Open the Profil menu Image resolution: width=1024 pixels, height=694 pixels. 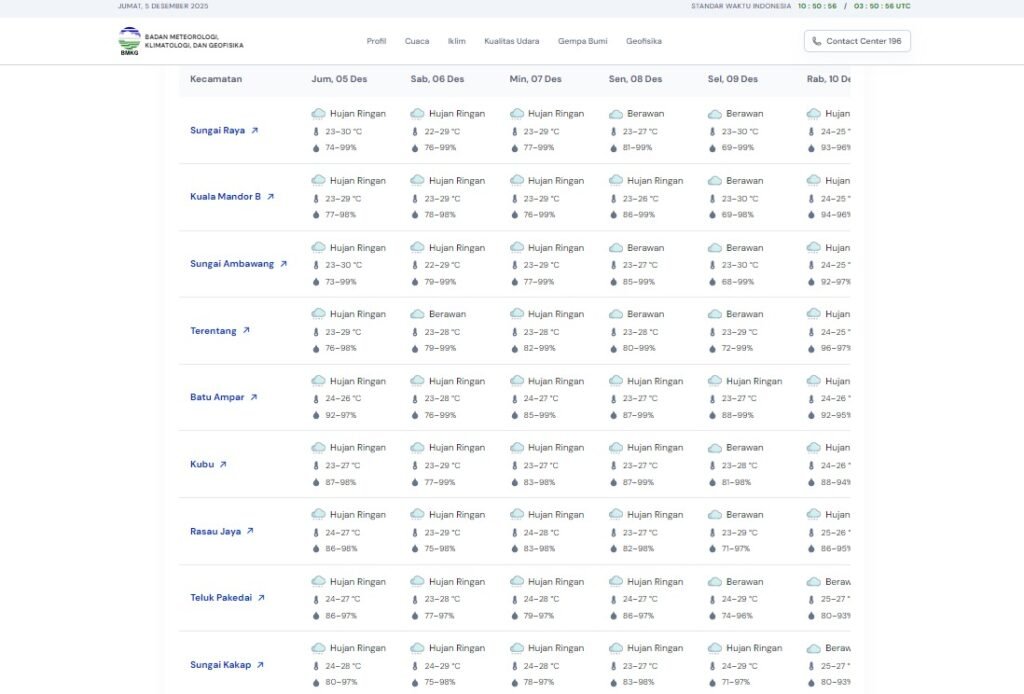point(376,41)
